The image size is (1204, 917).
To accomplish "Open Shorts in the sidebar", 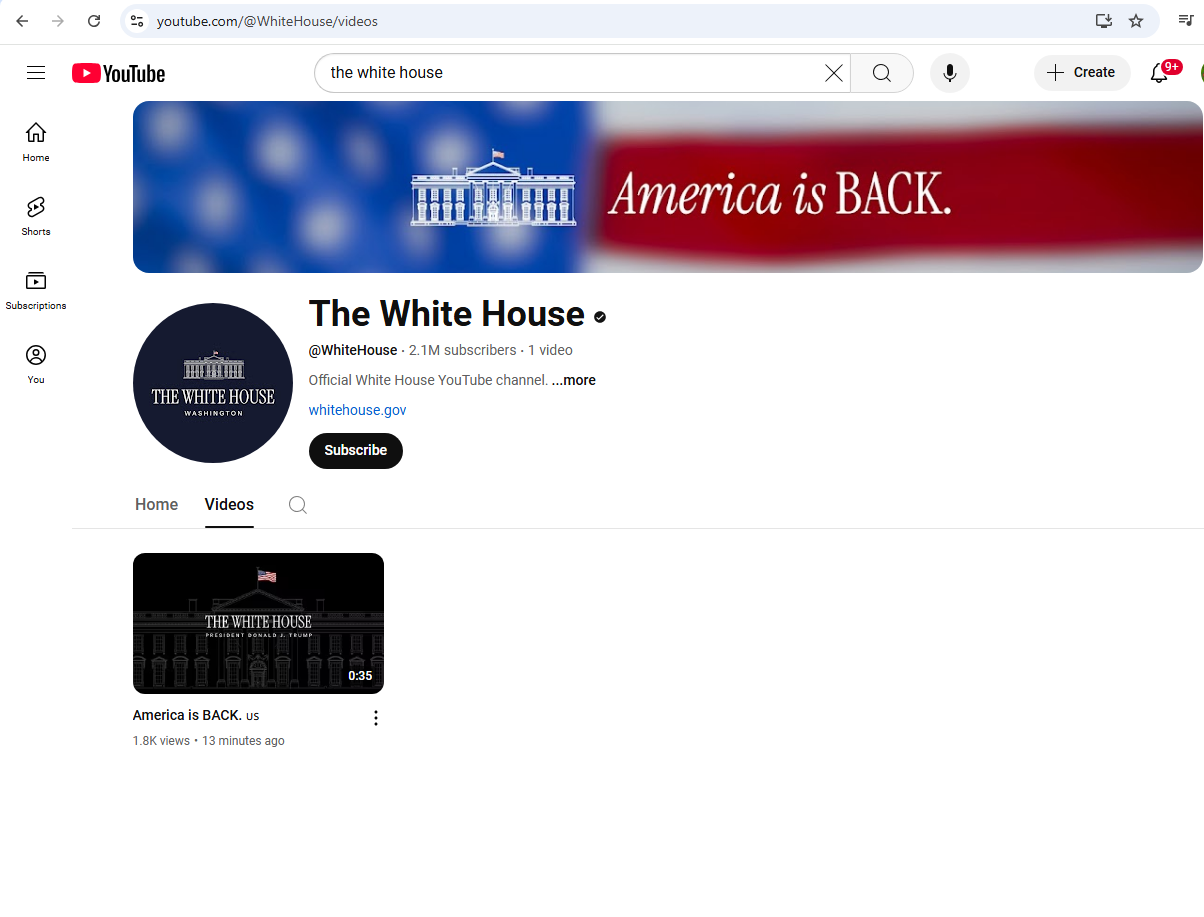I will click(36, 216).
